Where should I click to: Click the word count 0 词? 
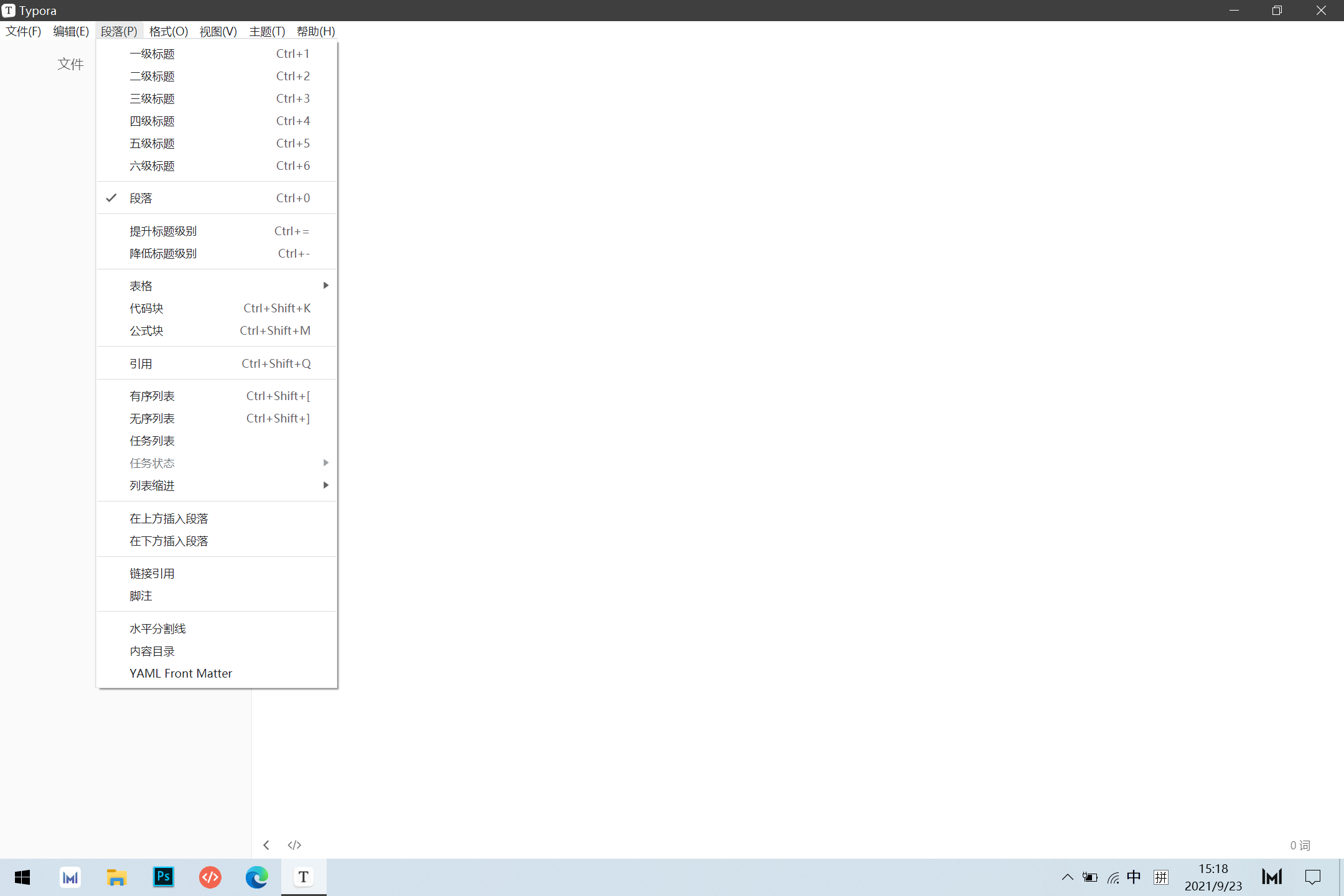(1300, 845)
